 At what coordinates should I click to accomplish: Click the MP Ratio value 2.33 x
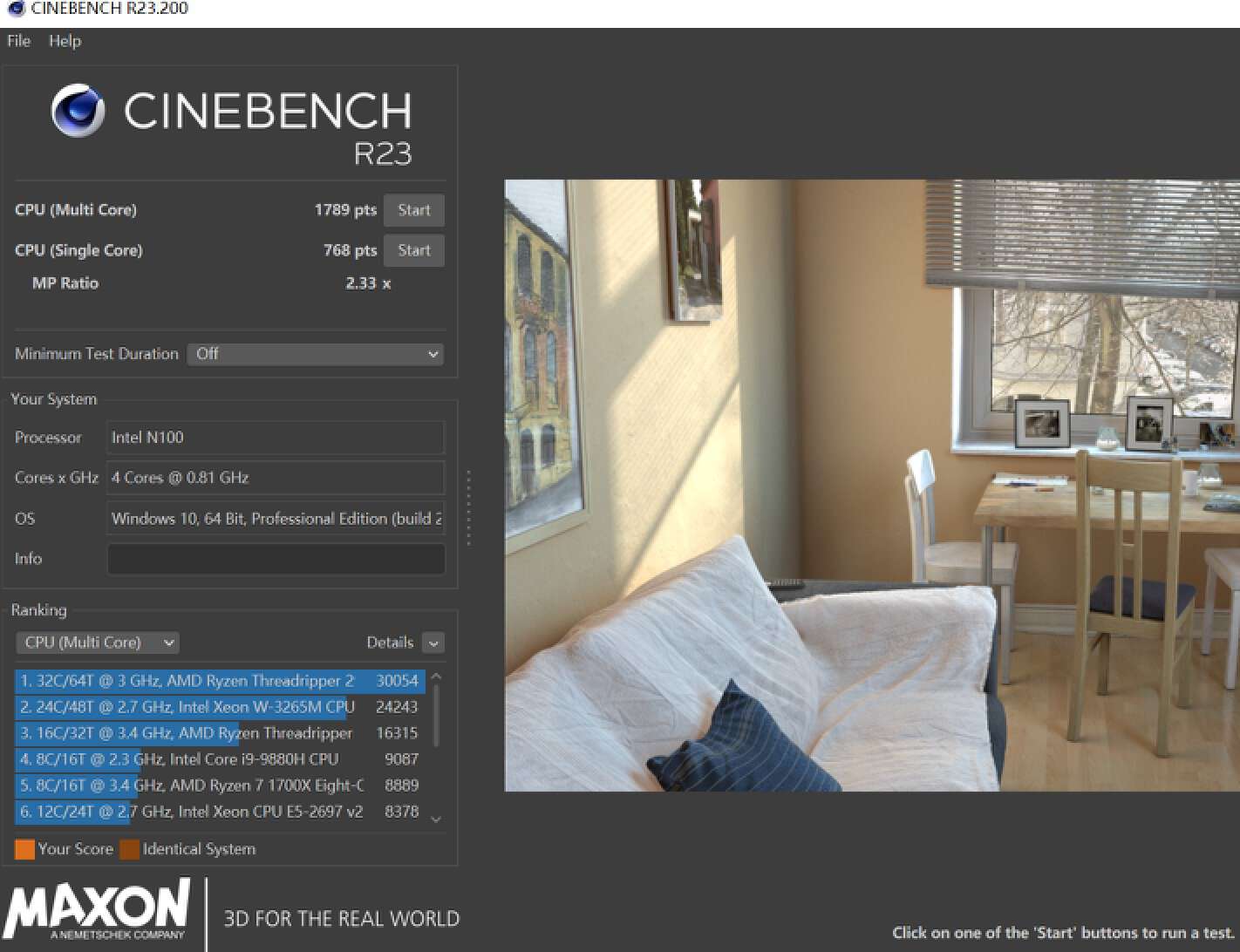(x=368, y=283)
